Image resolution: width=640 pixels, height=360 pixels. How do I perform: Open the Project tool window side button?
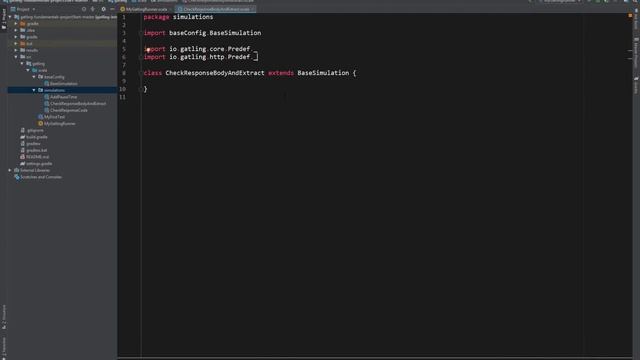pyautogui.click(x=4, y=19)
